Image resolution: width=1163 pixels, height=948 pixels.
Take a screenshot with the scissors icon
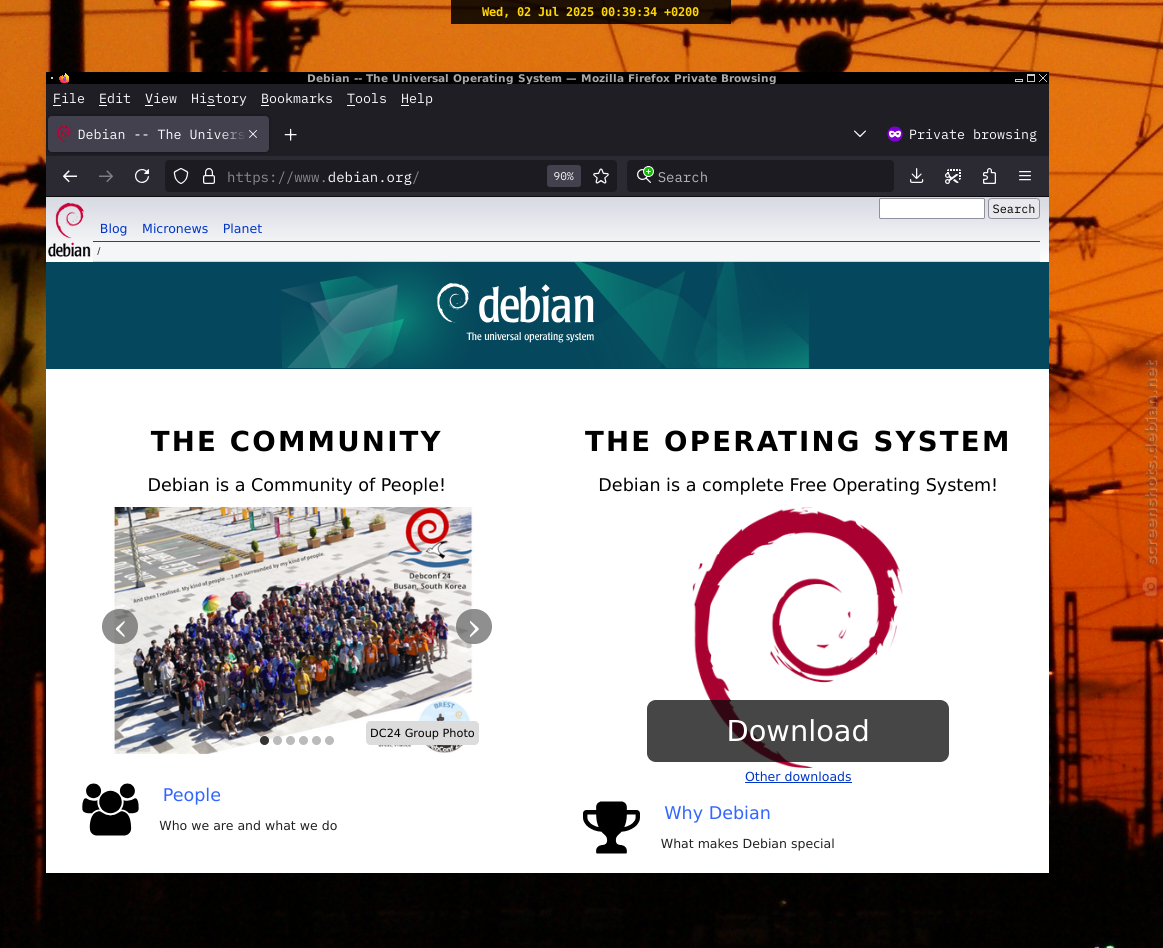pyautogui.click(x=953, y=177)
